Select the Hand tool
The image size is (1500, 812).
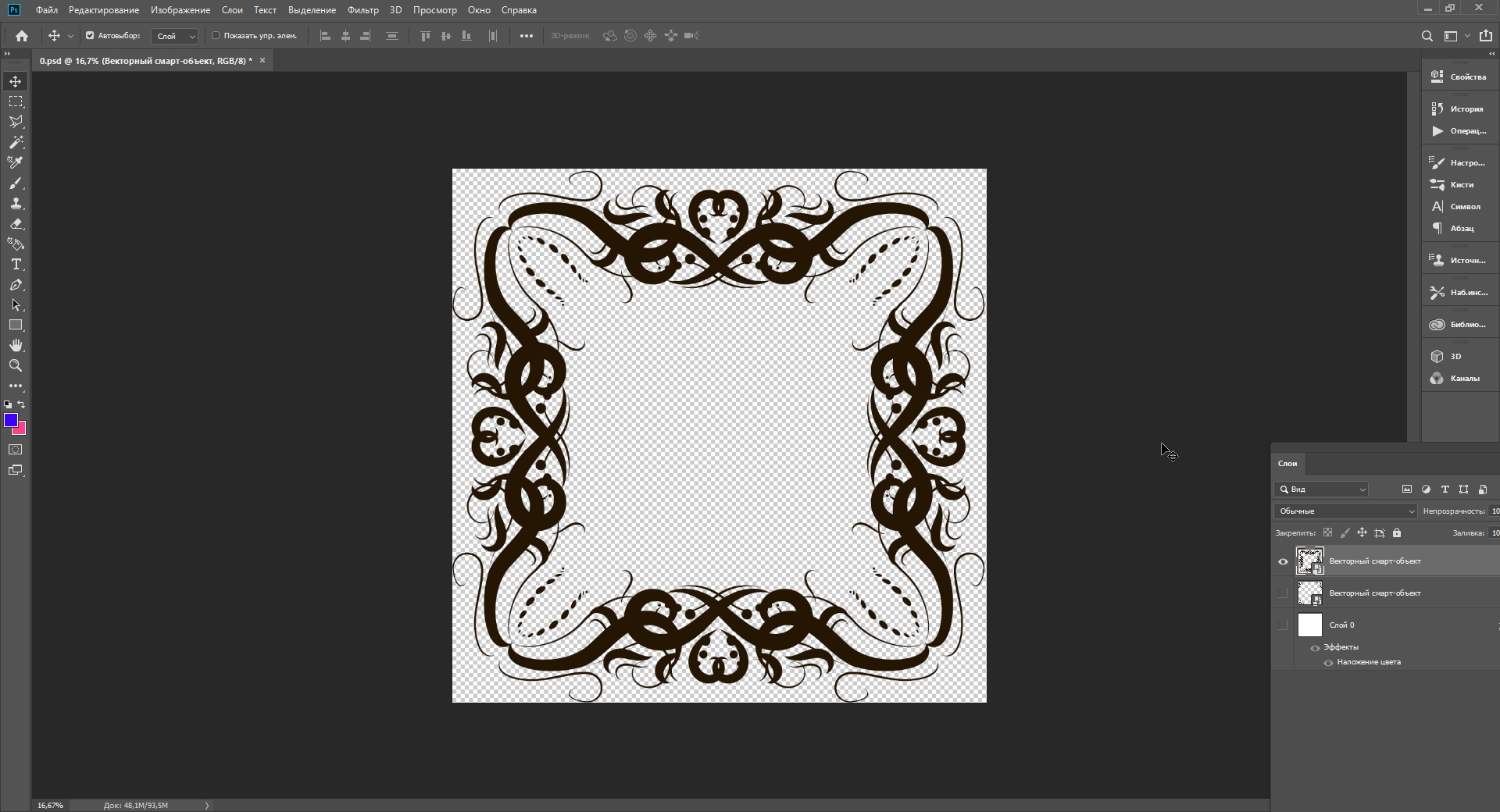[x=16, y=346]
